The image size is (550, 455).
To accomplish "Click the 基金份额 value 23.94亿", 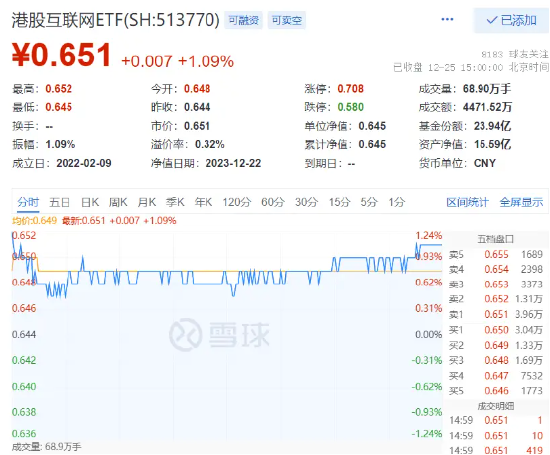I will (492, 126).
